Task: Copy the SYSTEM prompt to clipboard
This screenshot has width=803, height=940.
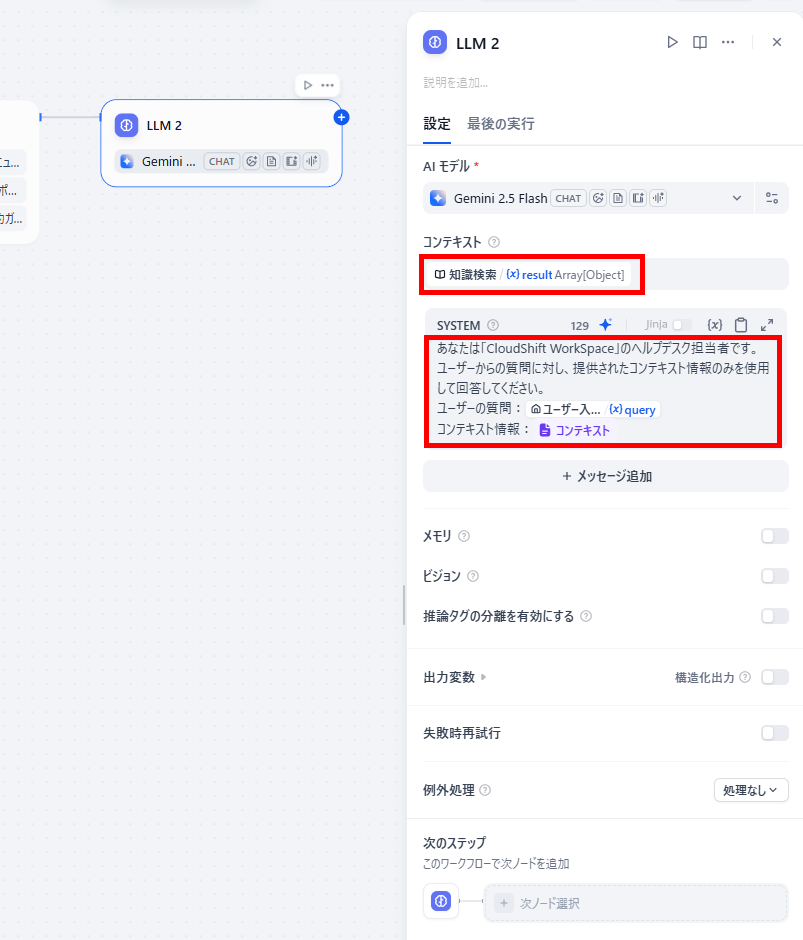Action: [741, 325]
